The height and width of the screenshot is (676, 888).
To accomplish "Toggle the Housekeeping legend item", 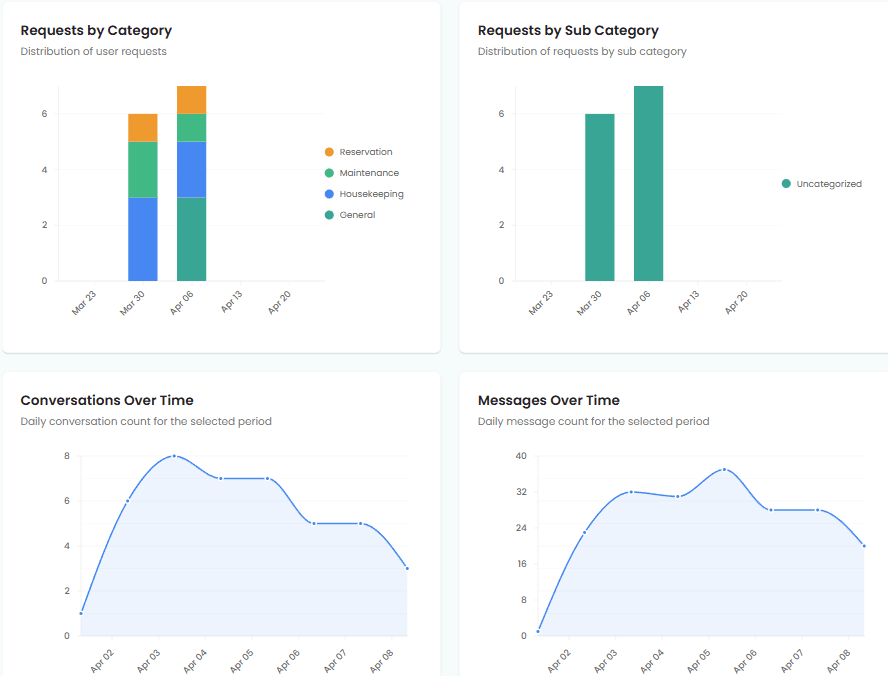I will 364,194.
